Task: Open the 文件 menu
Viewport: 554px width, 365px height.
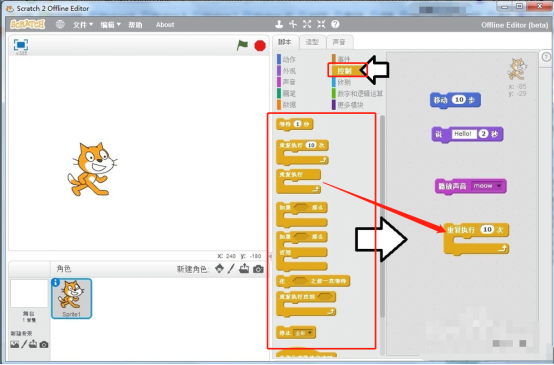Action: [x=83, y=25]
